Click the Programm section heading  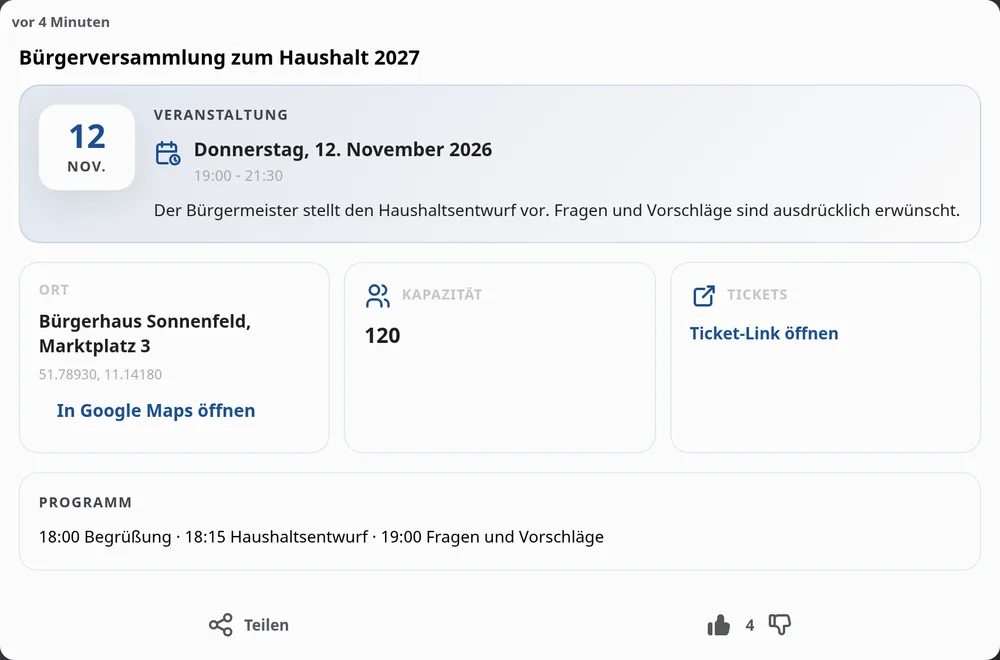coord(85,502)
